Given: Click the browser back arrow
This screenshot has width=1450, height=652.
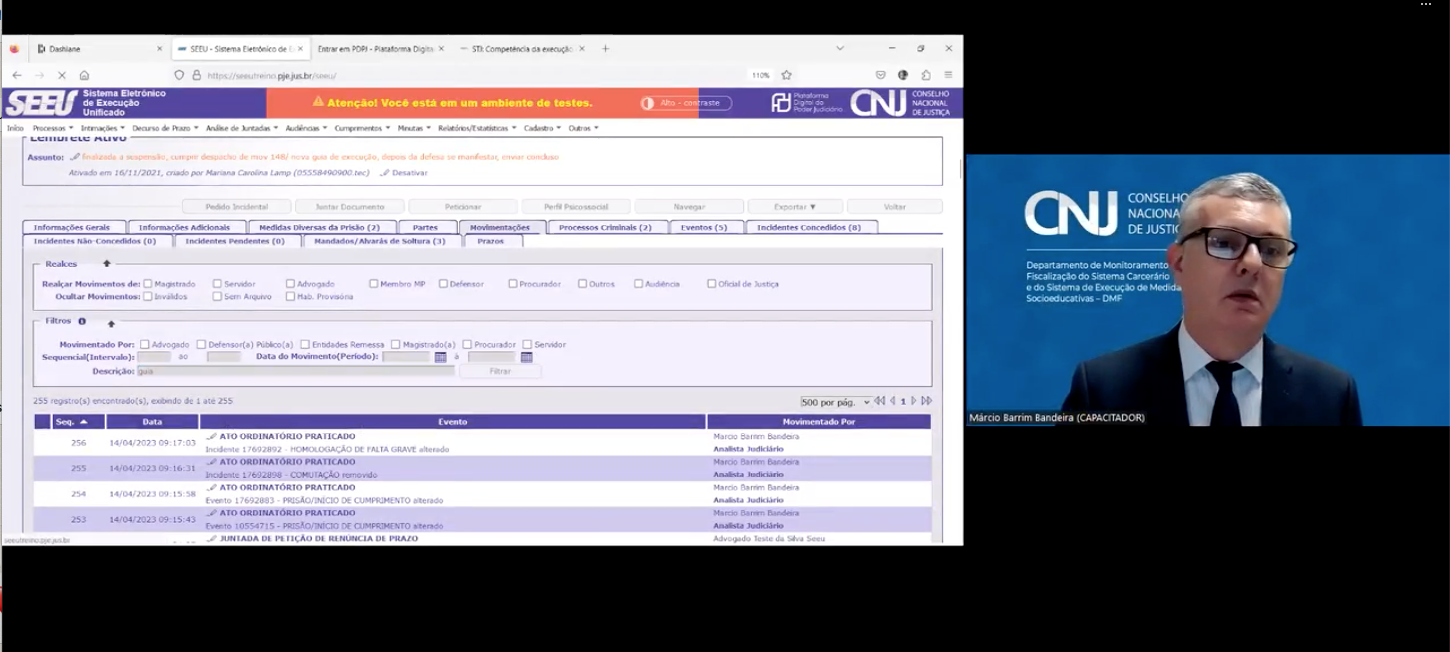Looking at the screenshot, I should point(17,75).
